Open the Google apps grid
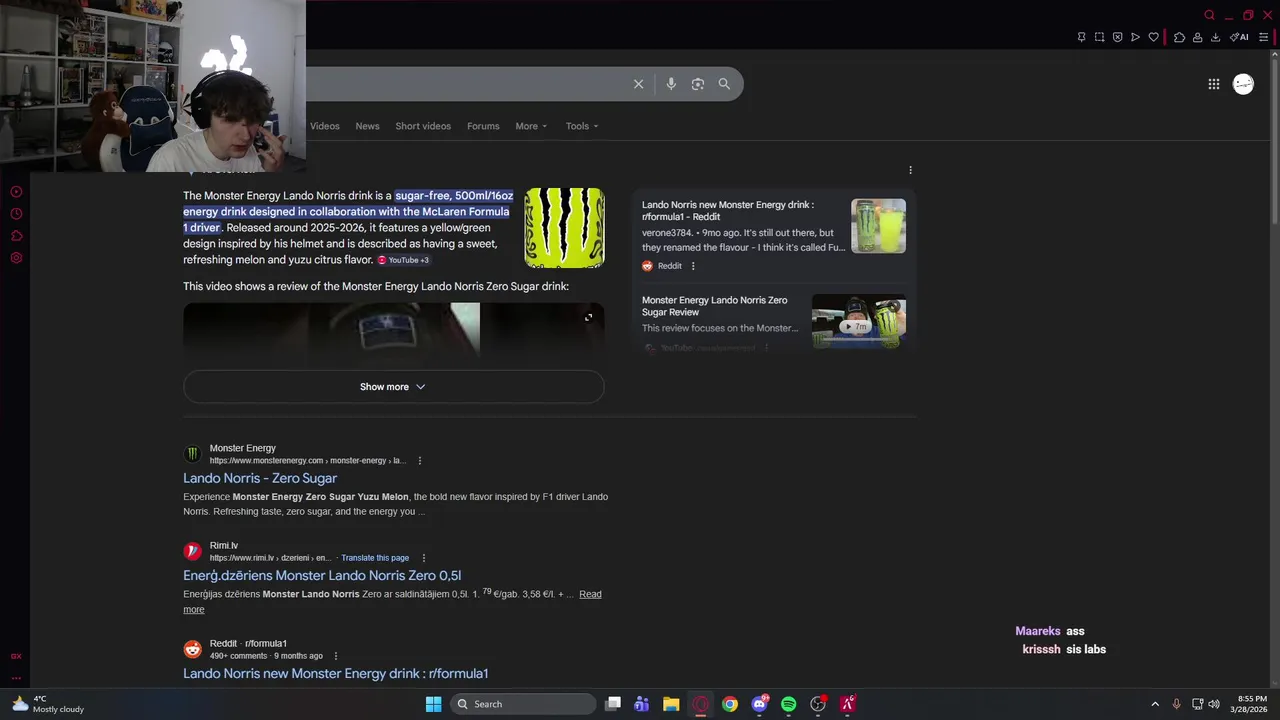The width and height of the screenshot is (1280, 720). 1214,84
